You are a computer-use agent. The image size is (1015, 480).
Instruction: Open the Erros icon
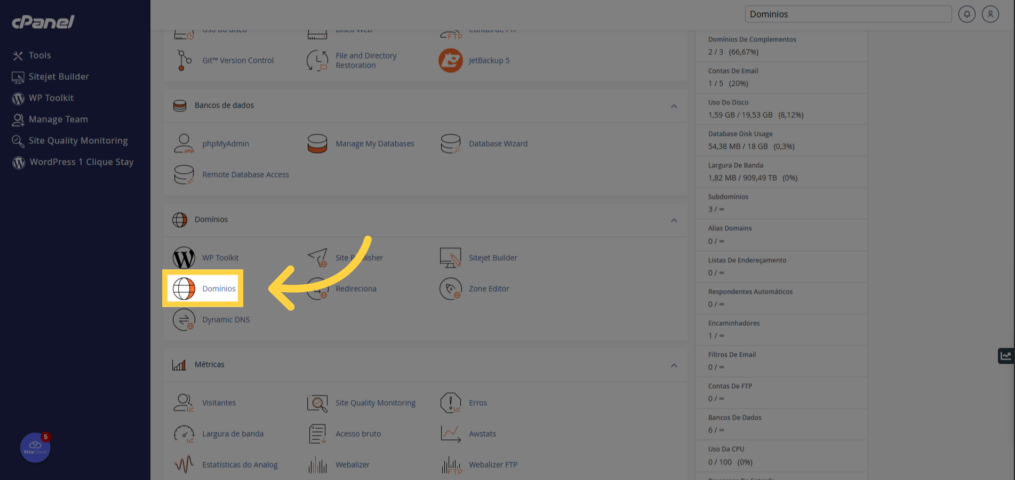pos(451,402)
